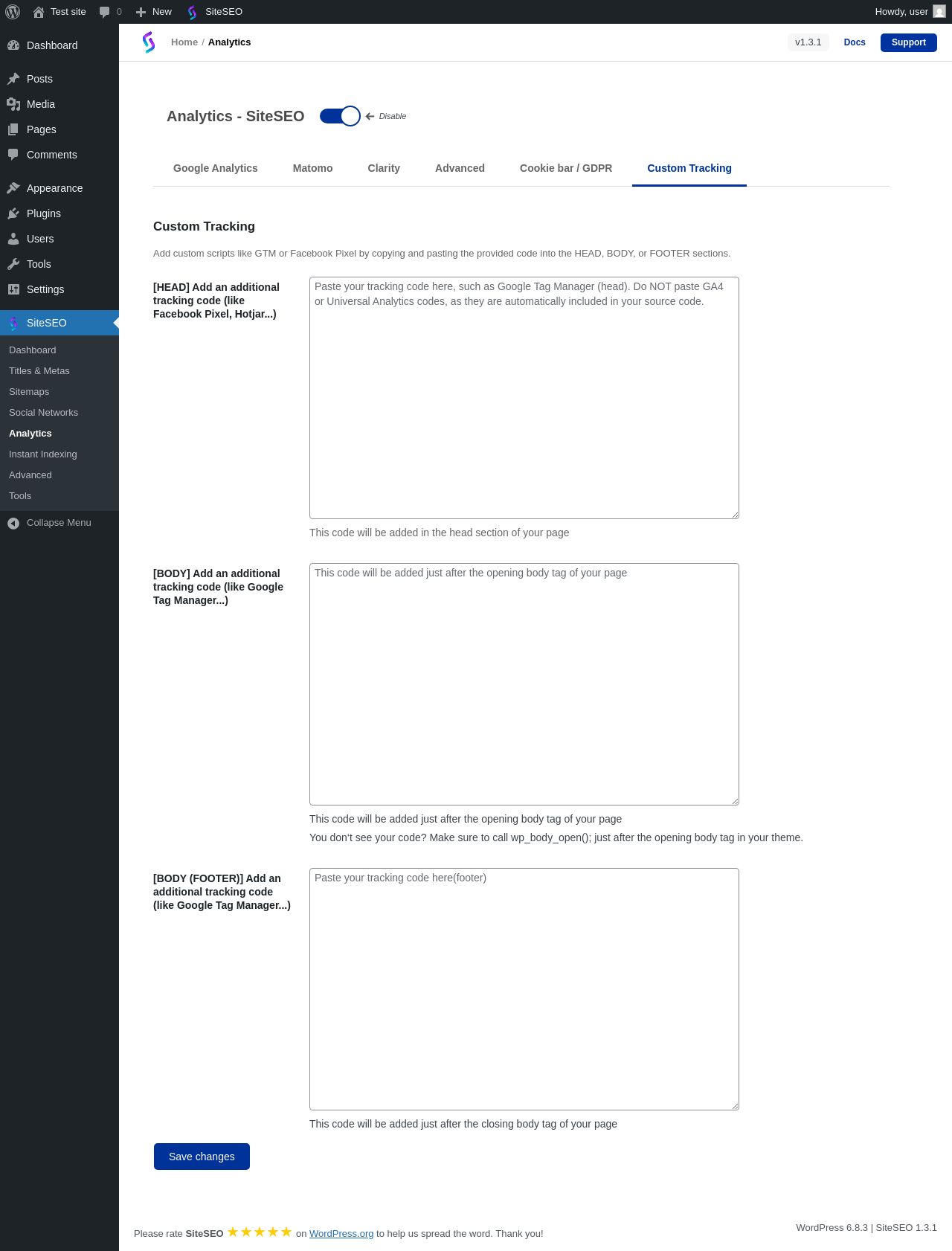952x1251 pixels.
Task: Click the SiteSEO logo beside the Home breadcrumb
Action: (x=149, y=42)
